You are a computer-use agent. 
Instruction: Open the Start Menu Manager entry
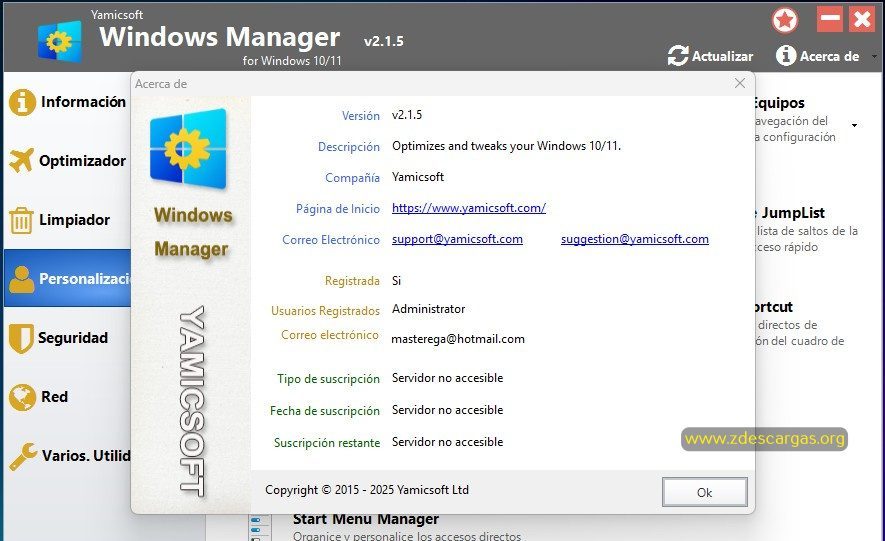pyautogui.click(x=365, y=518)
